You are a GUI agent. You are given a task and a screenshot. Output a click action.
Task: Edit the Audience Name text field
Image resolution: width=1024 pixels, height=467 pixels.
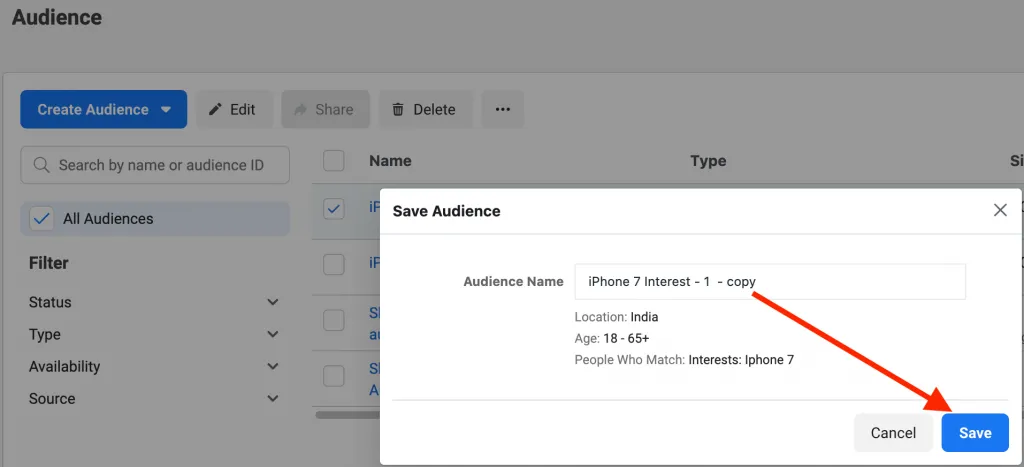[770, 282]
